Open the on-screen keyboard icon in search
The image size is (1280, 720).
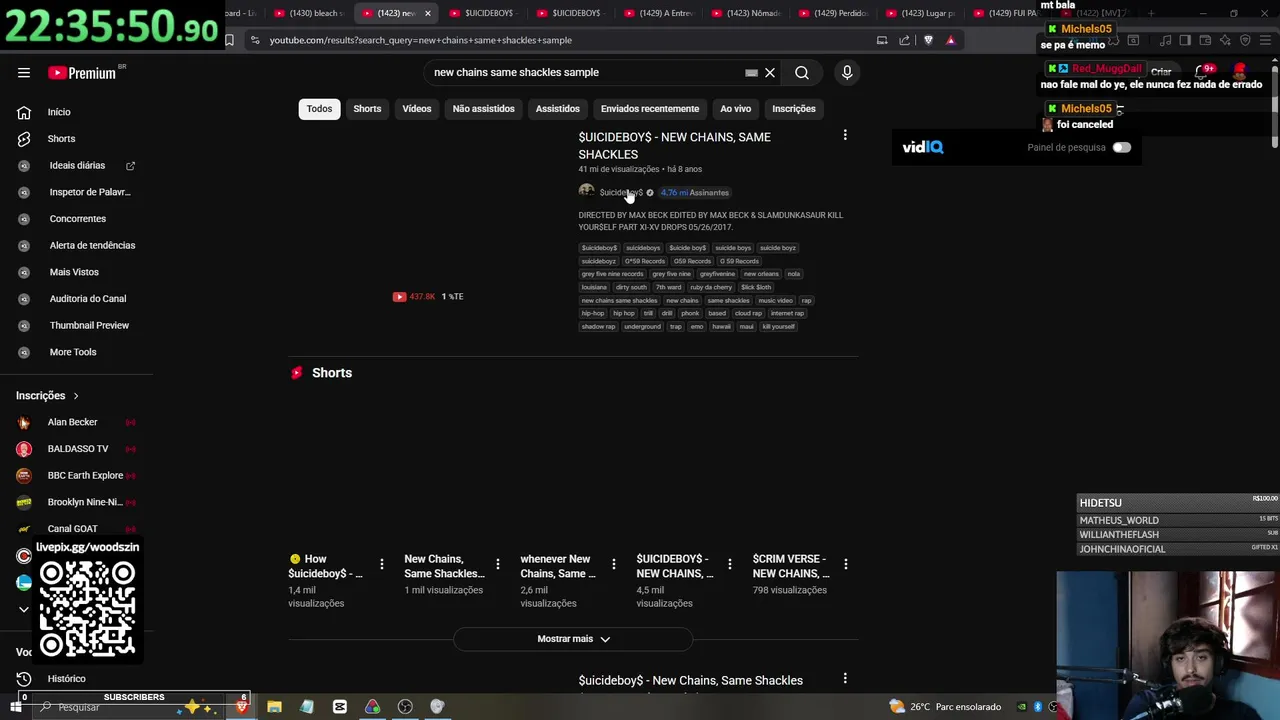tap(751, 72)
